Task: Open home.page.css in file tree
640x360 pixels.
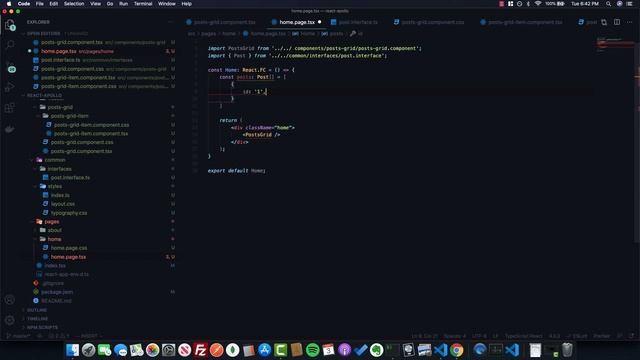Action: point(69,248)
